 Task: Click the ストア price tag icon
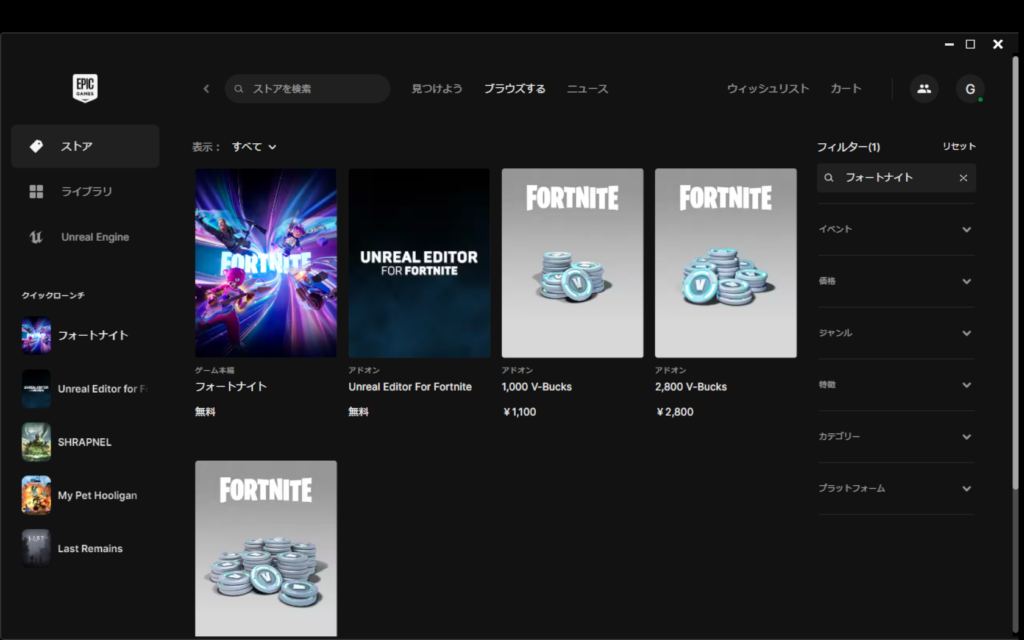click(37, 146)
